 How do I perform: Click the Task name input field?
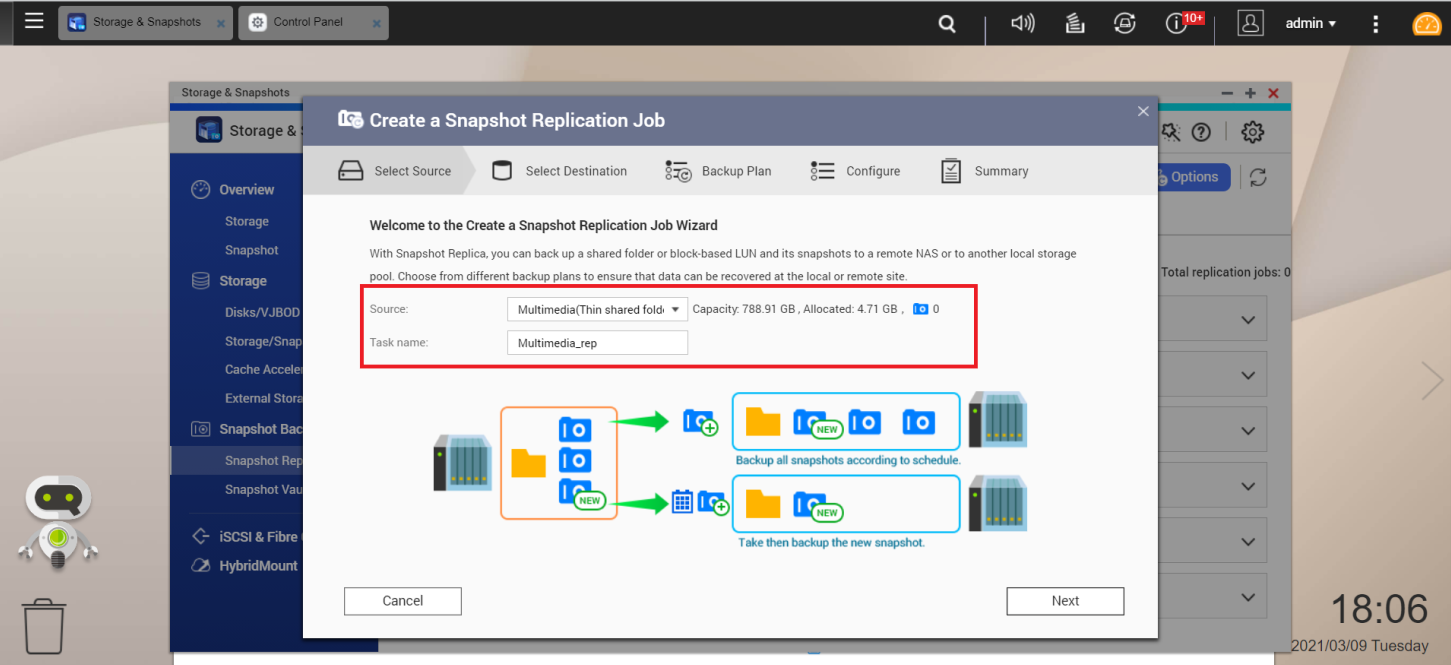(597, 343)
